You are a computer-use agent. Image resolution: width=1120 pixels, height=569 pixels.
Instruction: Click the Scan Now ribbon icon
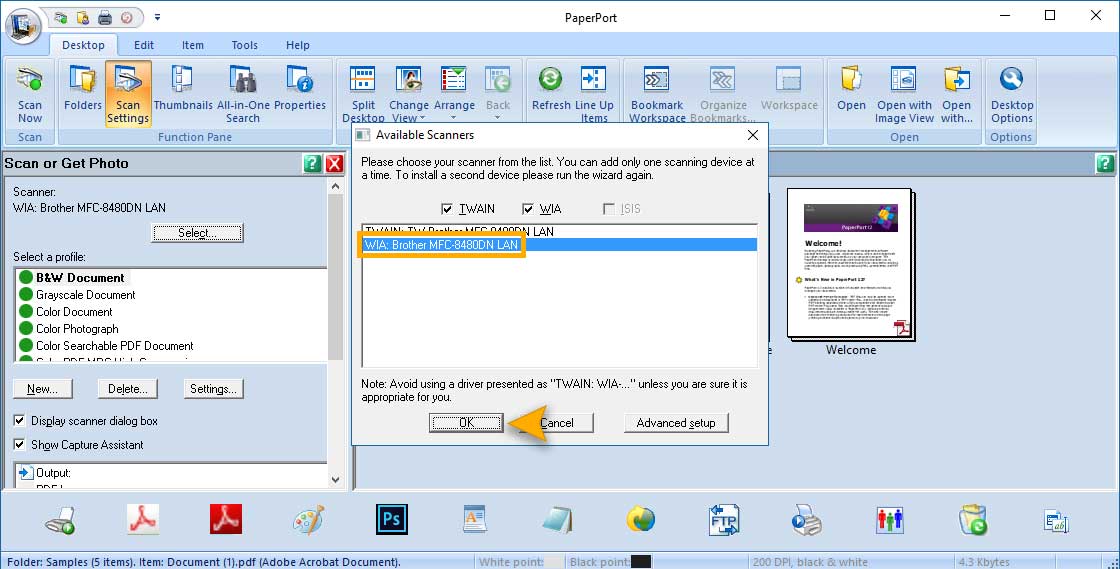point(30,94)
